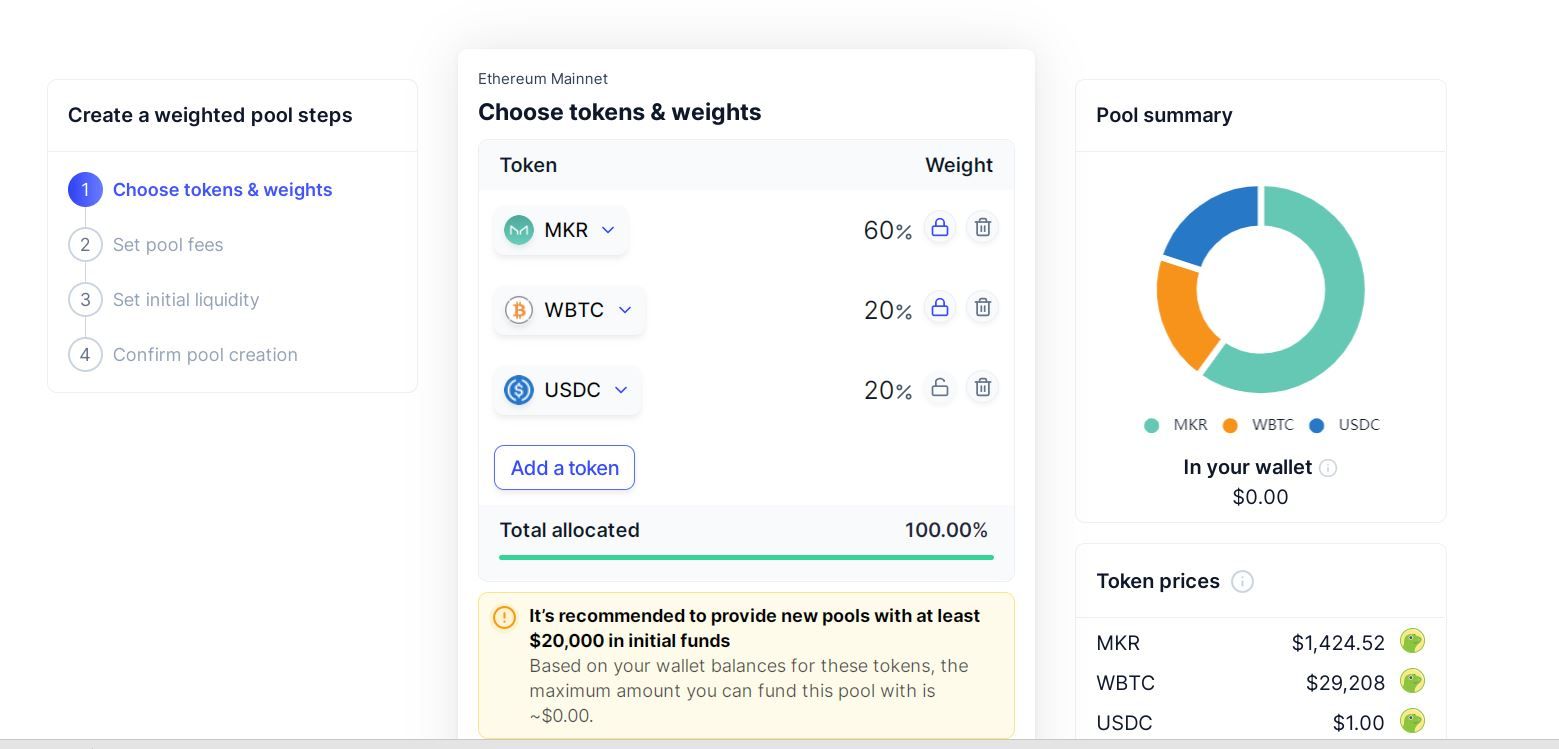Click the Add a token button

[564, 468]
